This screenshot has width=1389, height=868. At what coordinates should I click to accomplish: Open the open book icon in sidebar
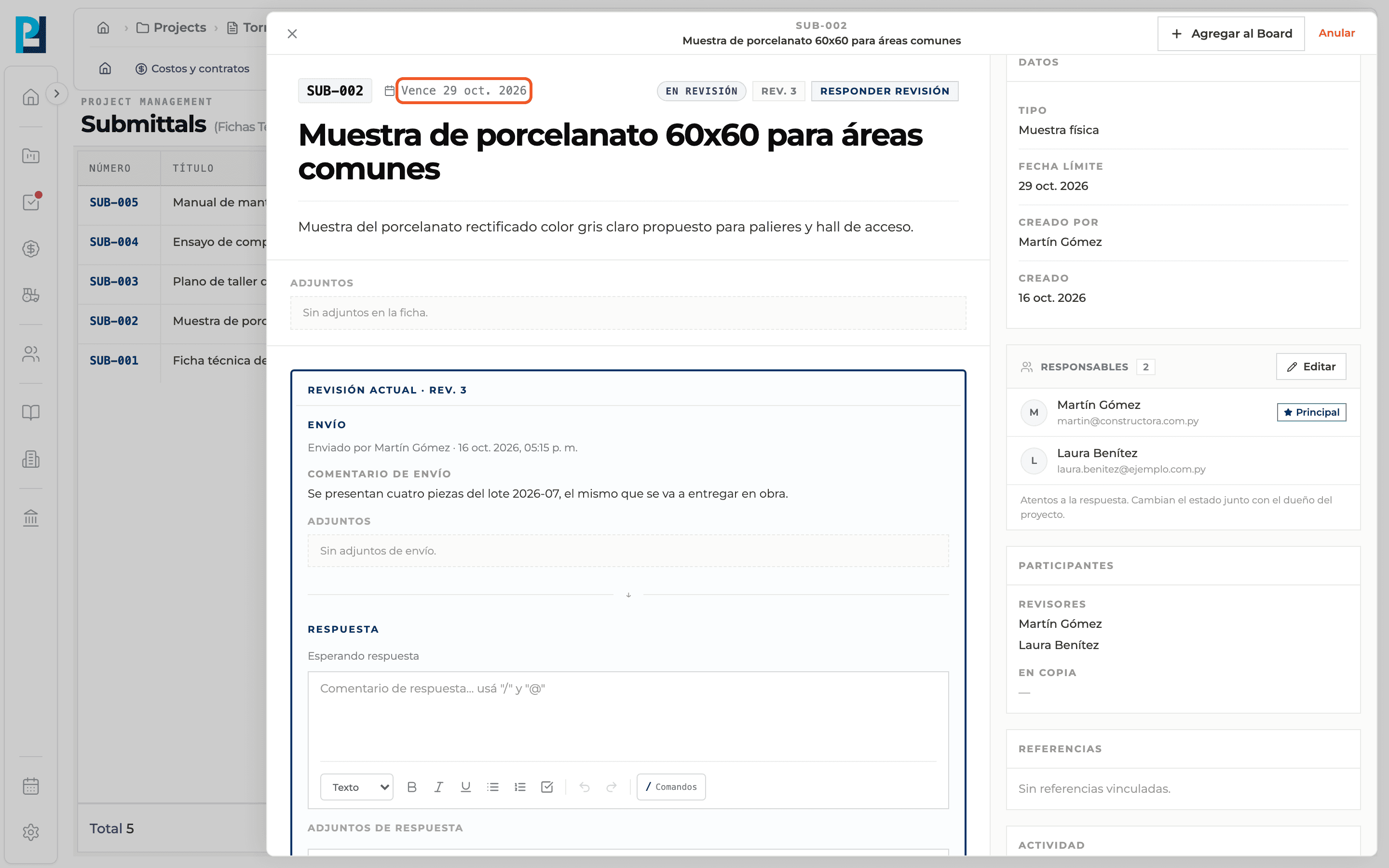point(30,412)
